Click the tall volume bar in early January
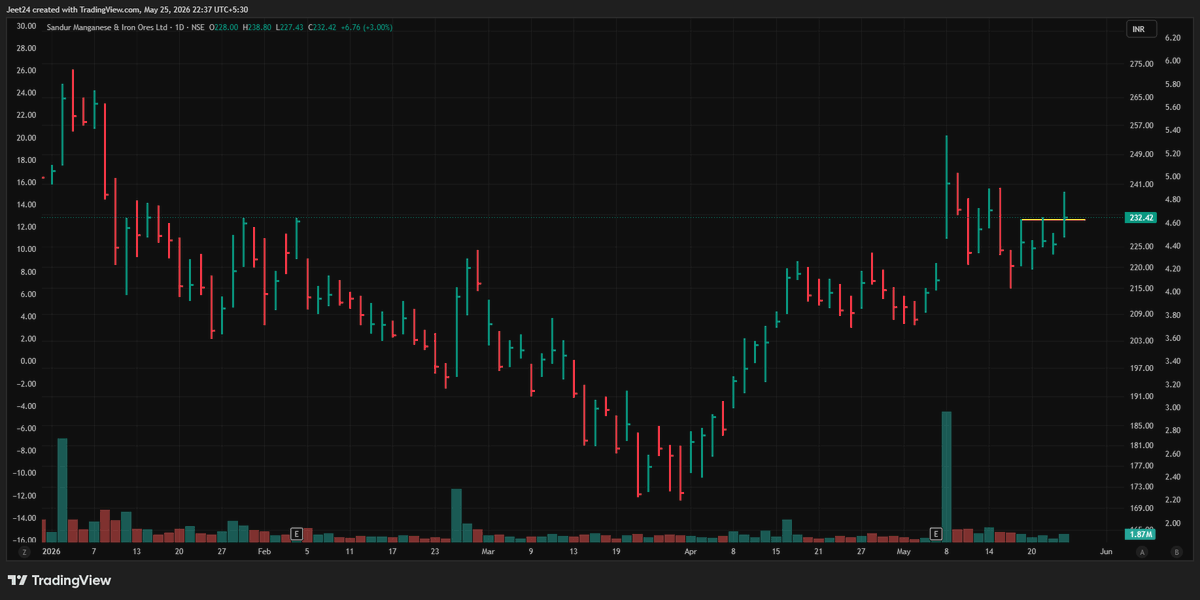Screen dimensions: 1200x600 click(62, 489)
